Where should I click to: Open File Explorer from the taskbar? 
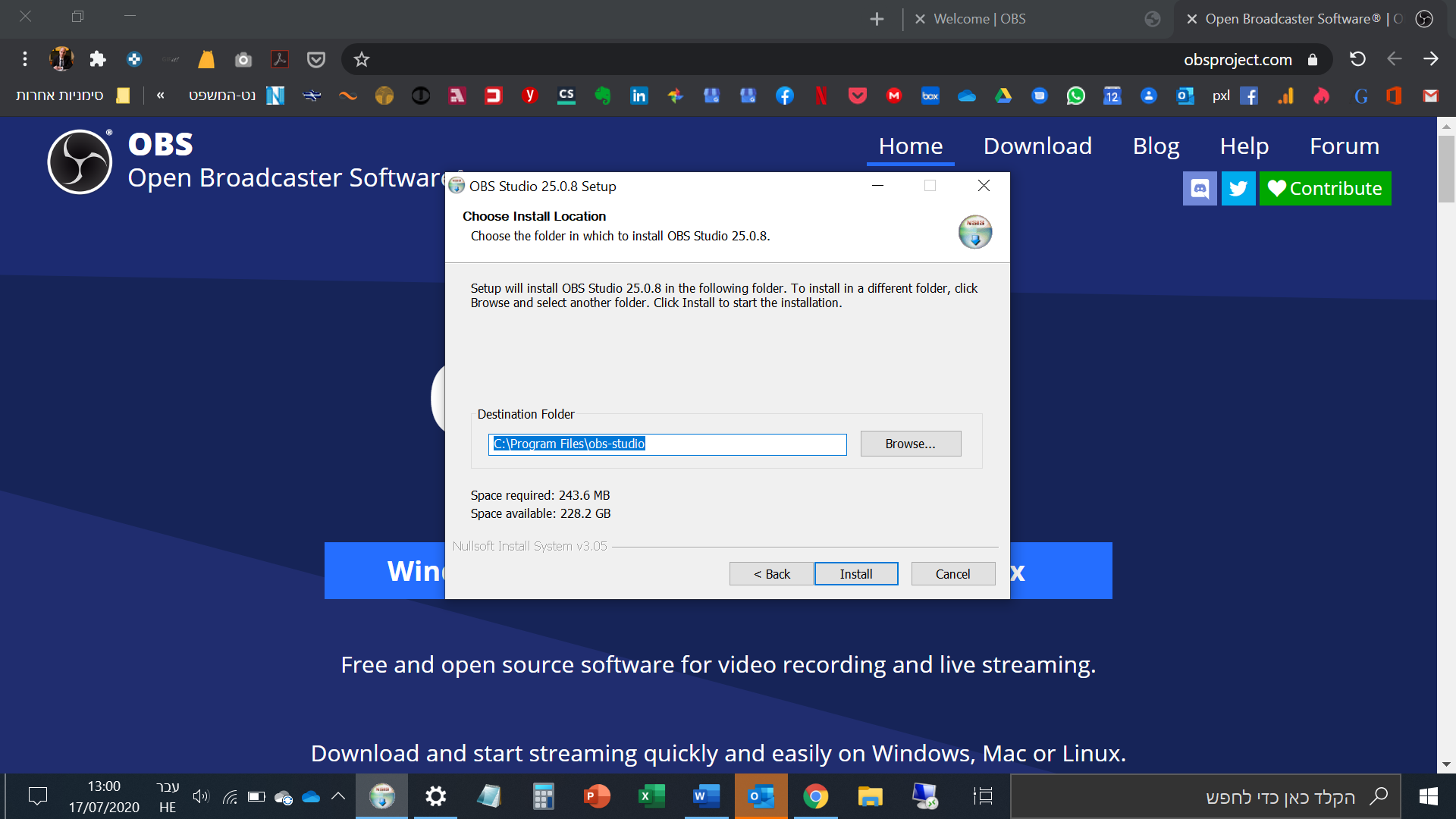871,796
